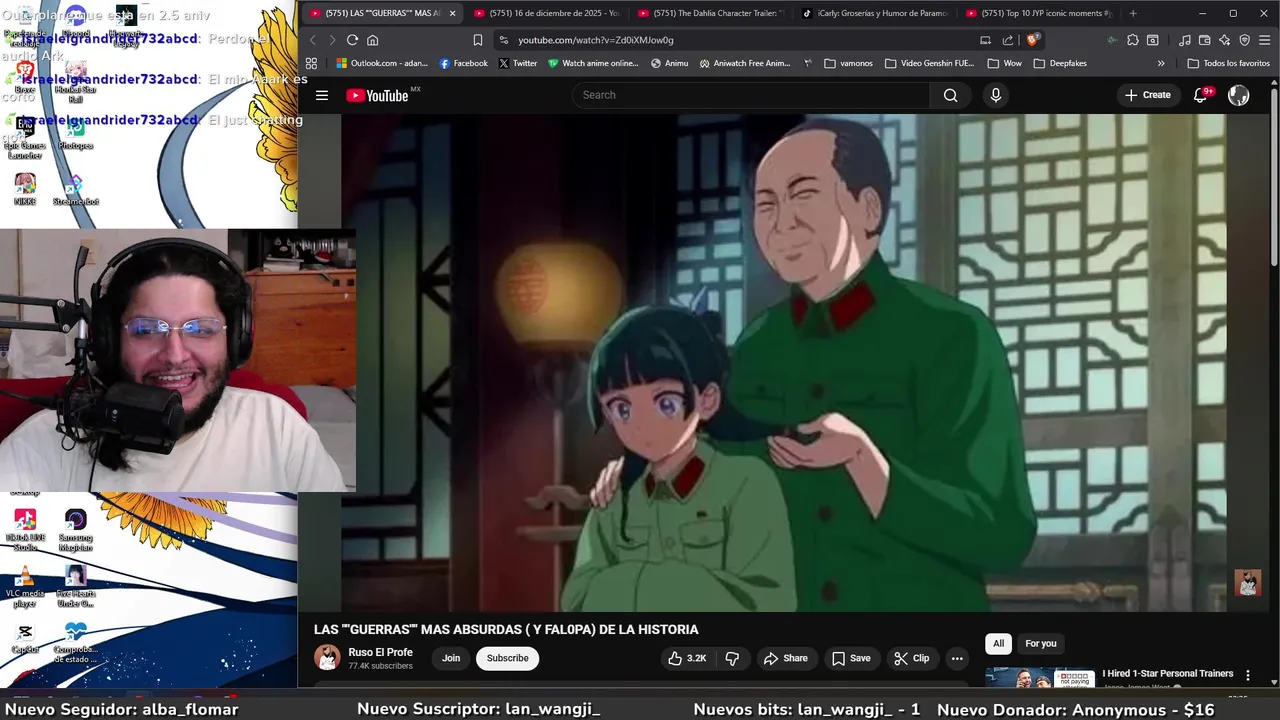The image size is (1280, 720).
Task: Reload the page in the browser
Action: [352, 40]
